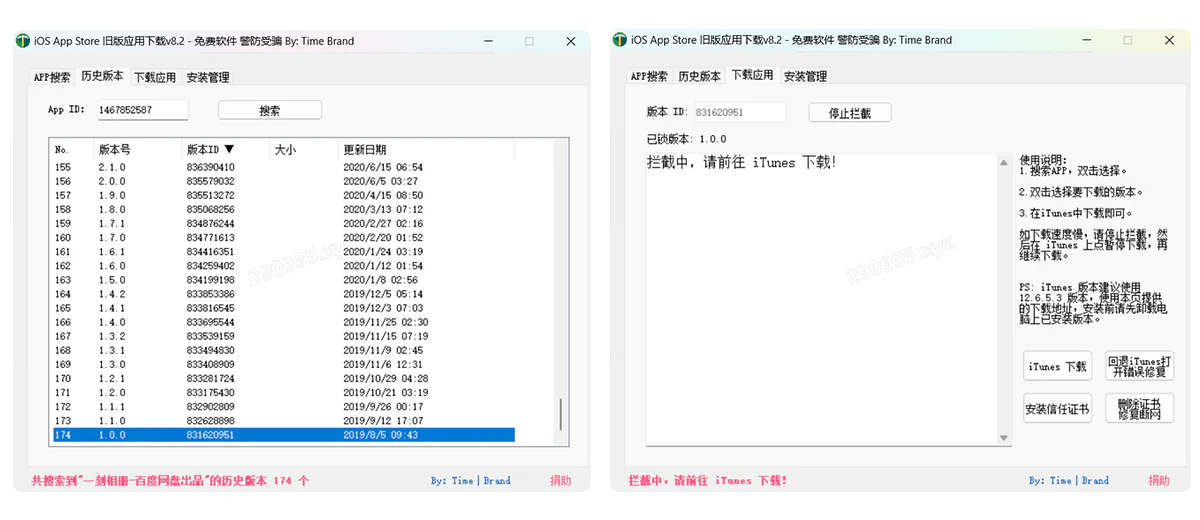Select row 172 version 1.1.1
Screen dimensions: 1200x520
click(x=284, y=407)
